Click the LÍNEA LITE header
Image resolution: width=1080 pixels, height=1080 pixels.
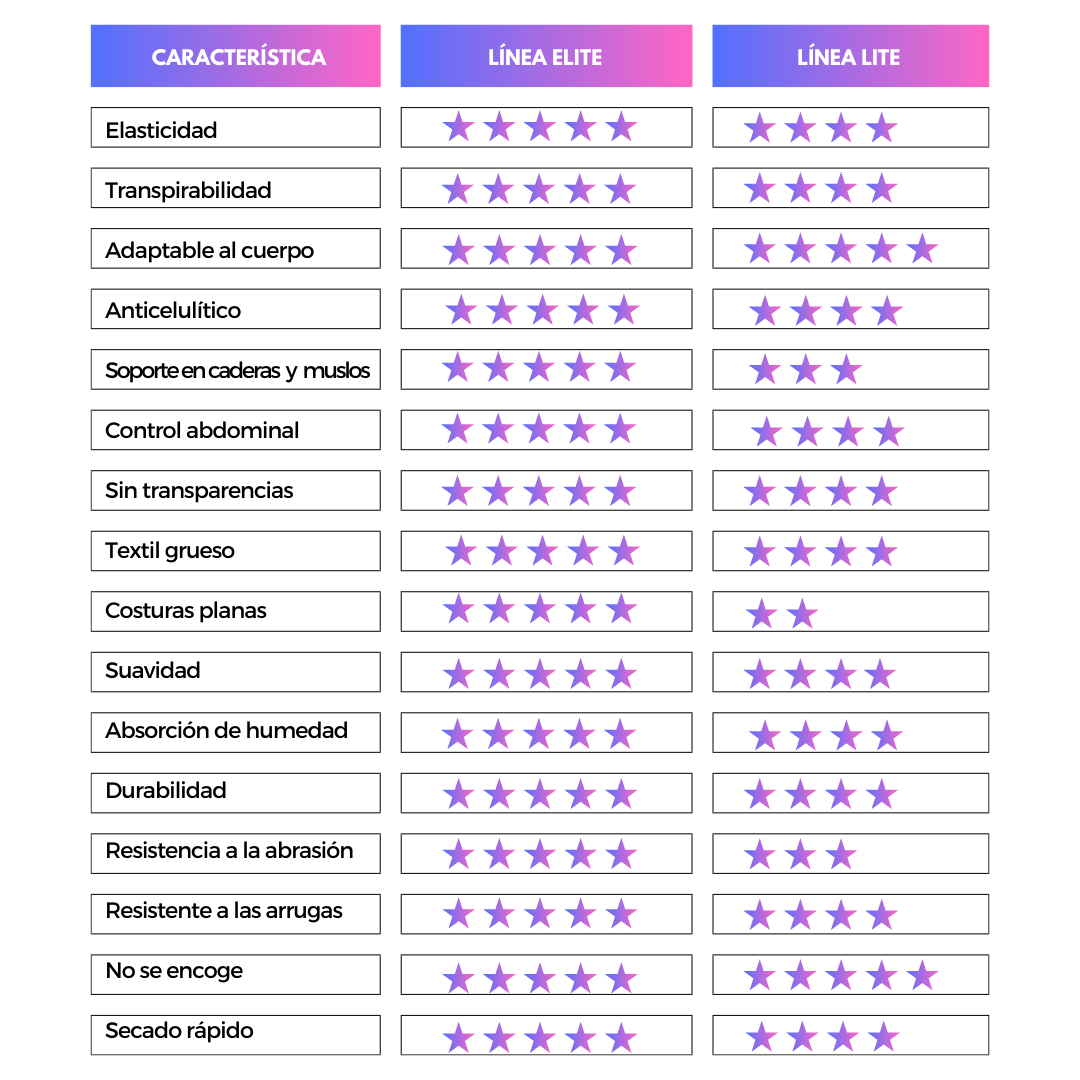[x=851, y=56]
